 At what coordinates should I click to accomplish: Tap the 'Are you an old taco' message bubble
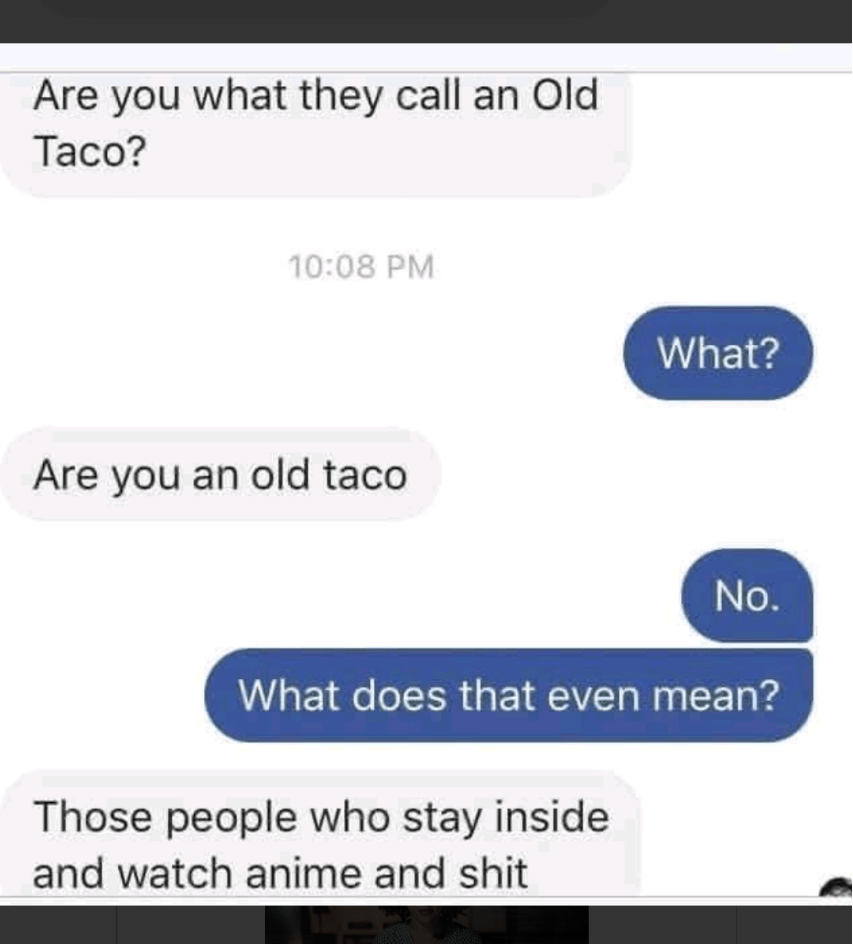click(221, 474)
